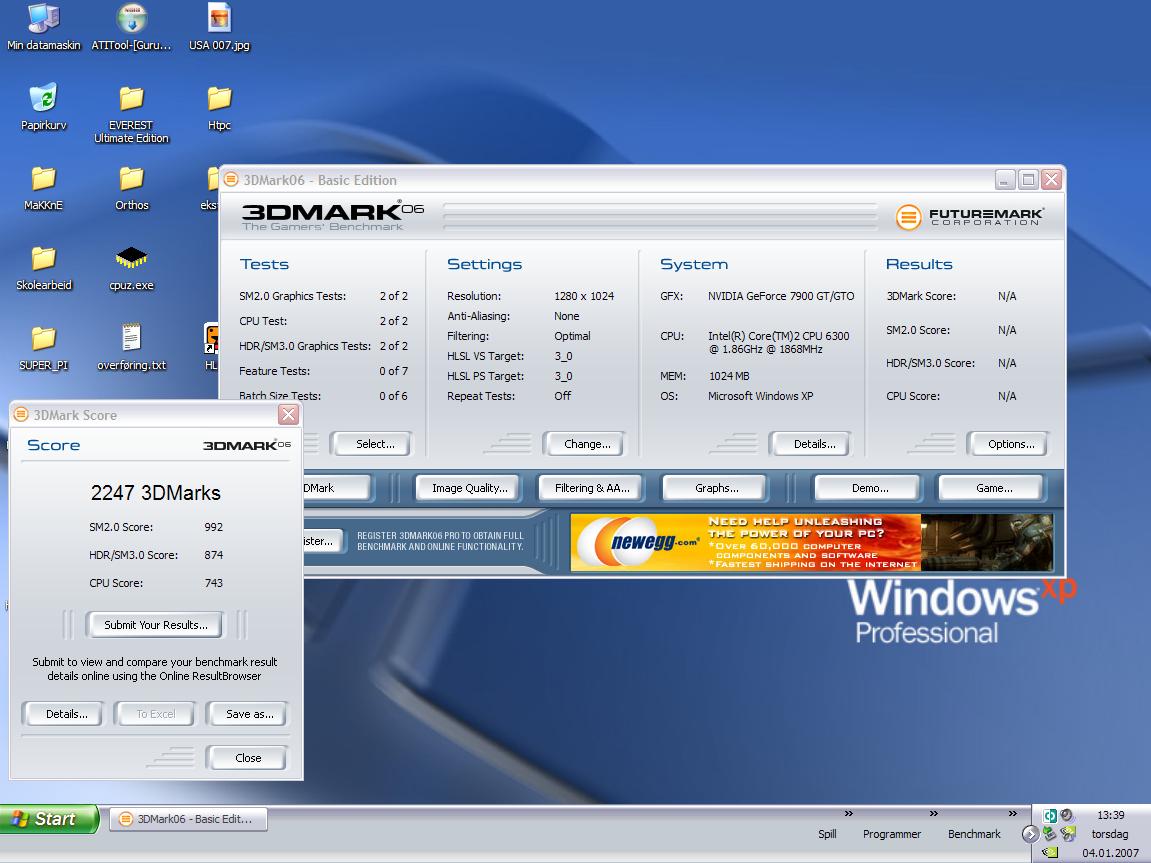Select the USA 007.jpg image file

click(219, 27)
